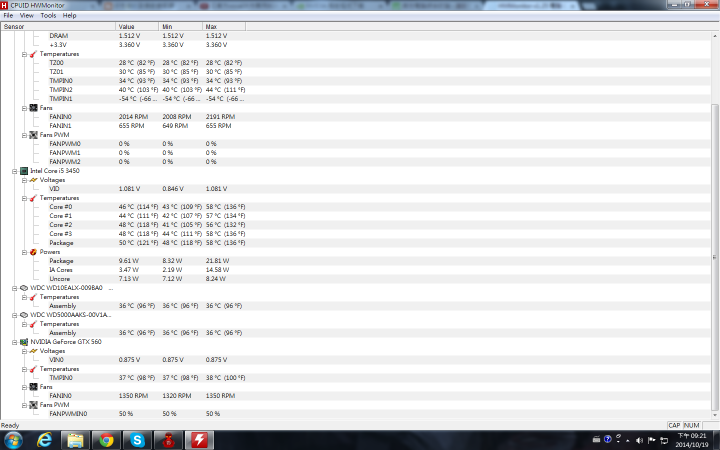Click the Fans icon above the FANIN0 2014 RPM row
Viewport: 720px width, 450px height.
[x=33, y=108]
